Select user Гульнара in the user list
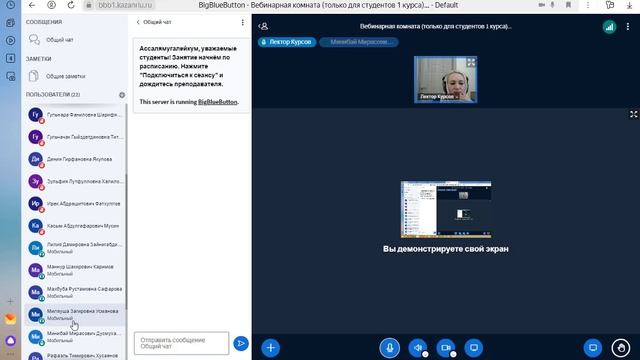Screen dimensions: 640x360 pyautogui.click(x=75, y=115)
